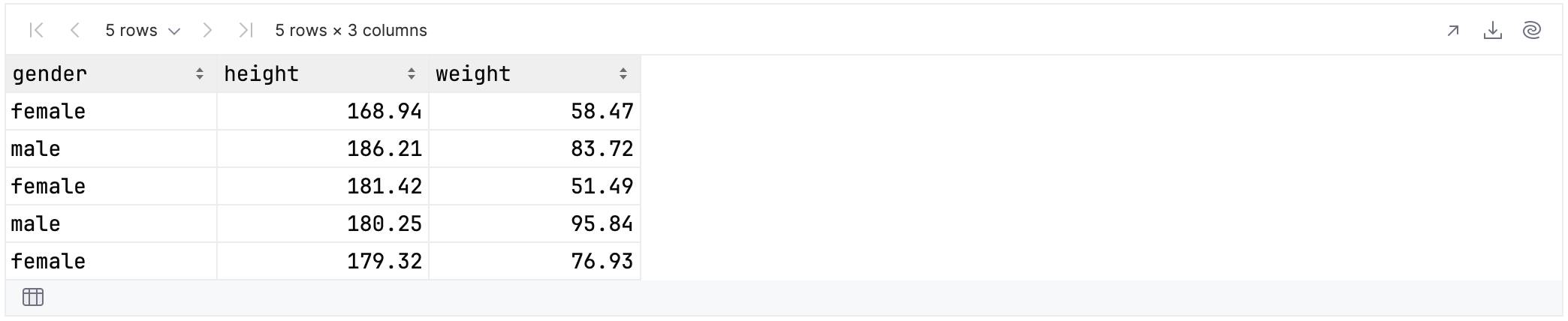
Task: Jump to the last page of rows
Action: 246,30
